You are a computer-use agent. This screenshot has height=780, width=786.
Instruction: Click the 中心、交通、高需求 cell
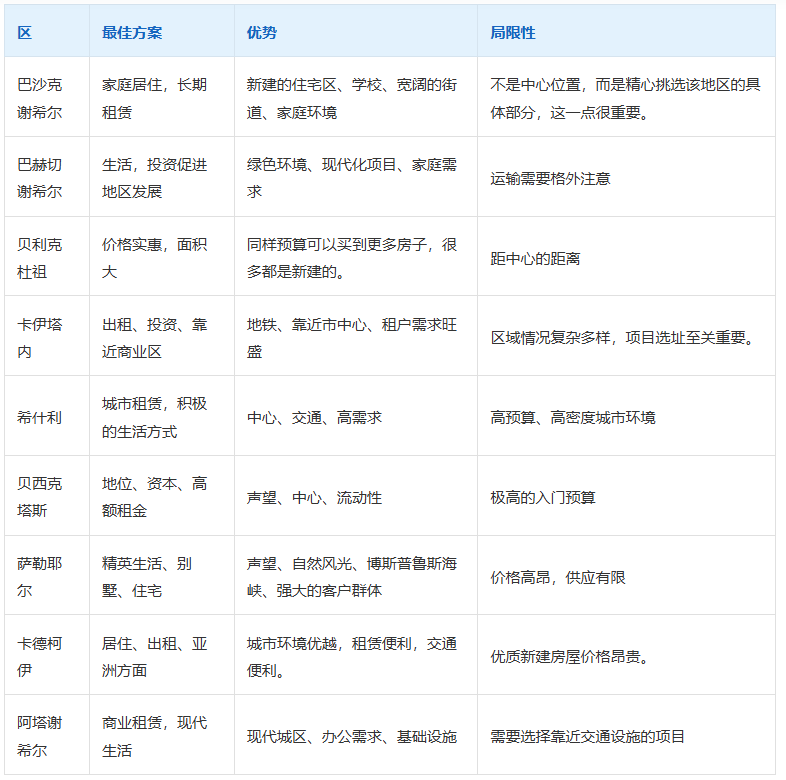point(356,416)
